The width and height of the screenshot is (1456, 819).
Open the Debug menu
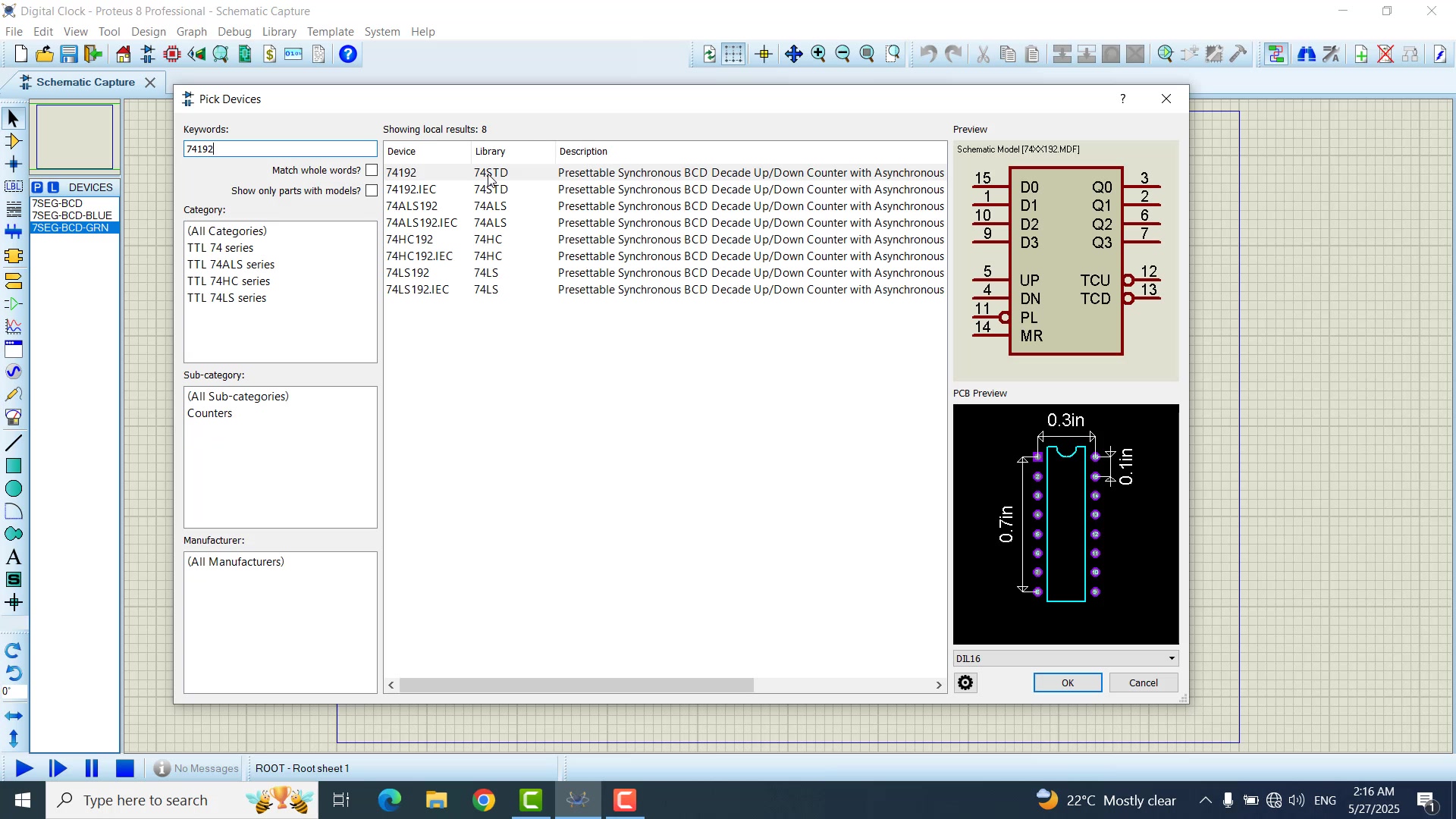click(234, 32)
